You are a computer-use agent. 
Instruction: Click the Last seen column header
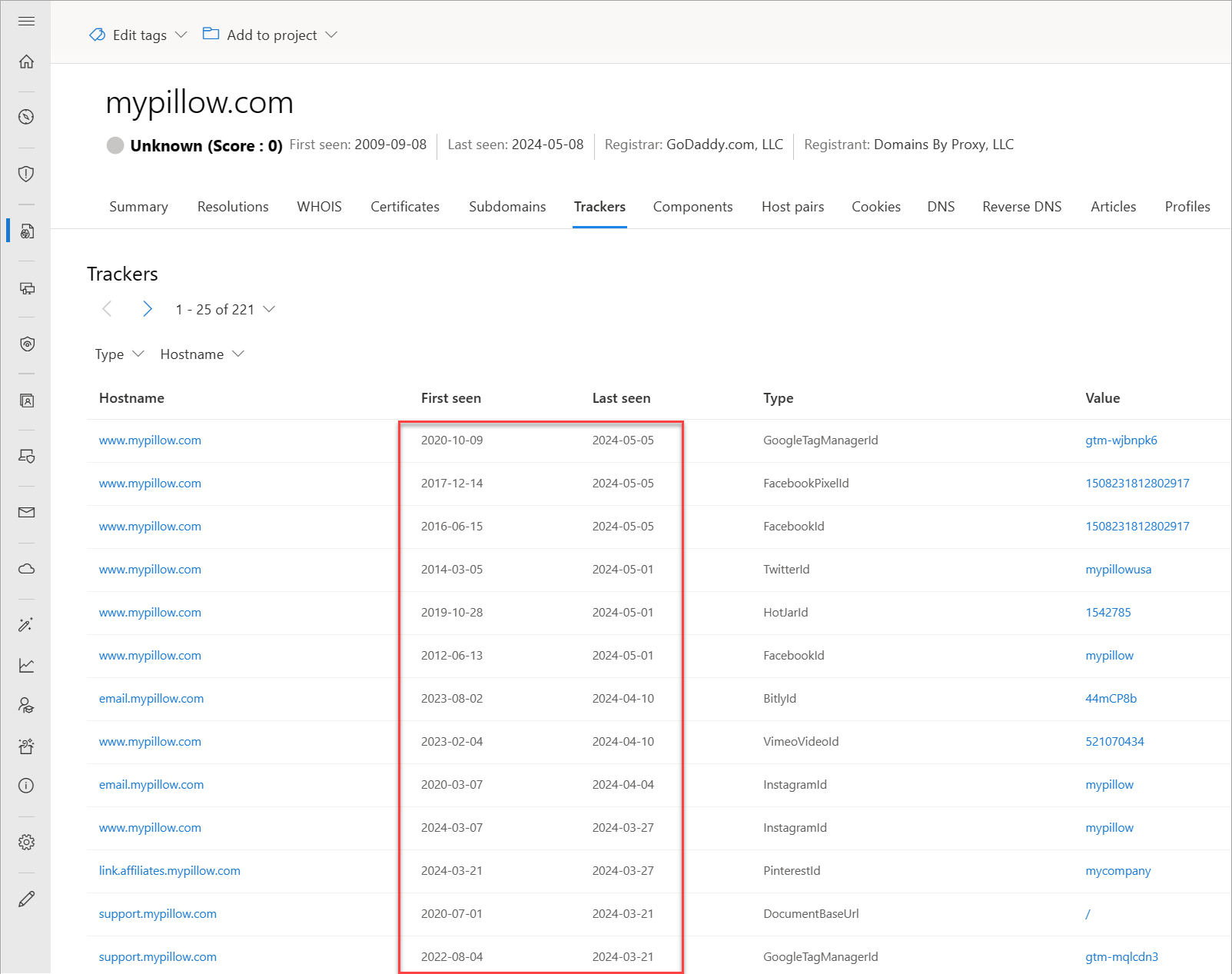coord(621,398)
